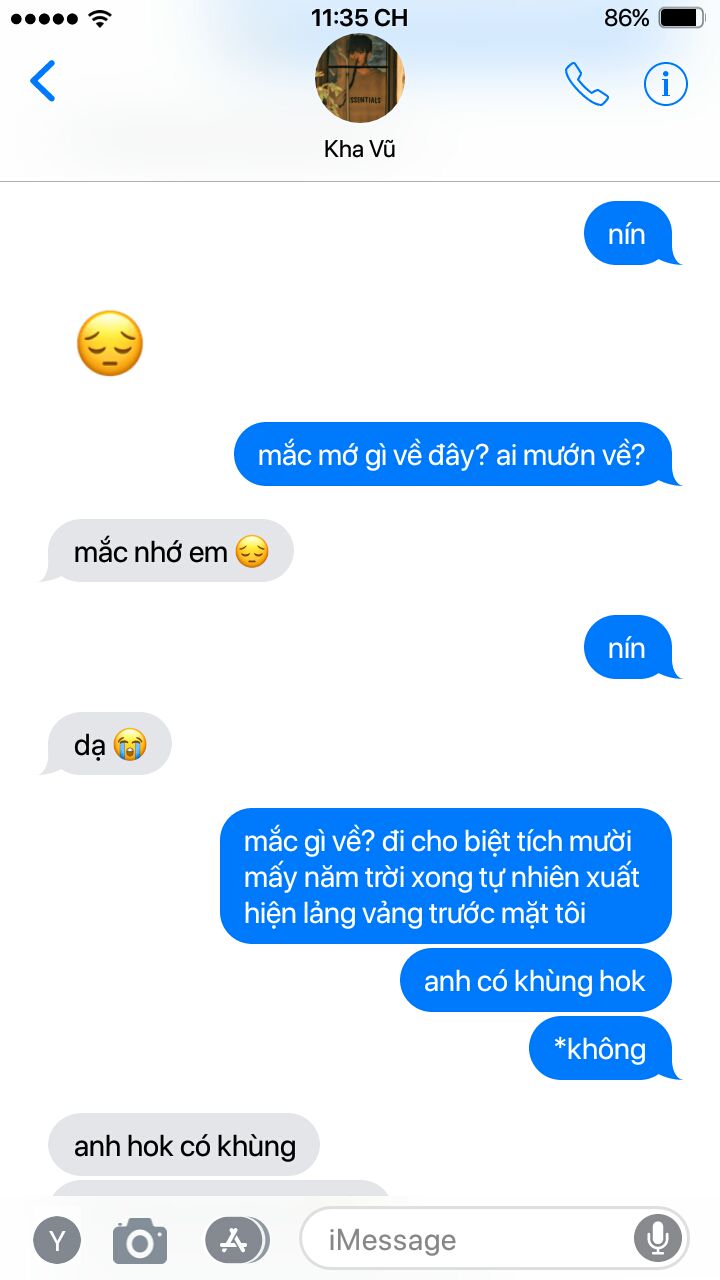The height and width of the screenshot is (1280, 720).
Task: Tap the blue "anh có khùng hok" bubble
Action: (x=535, y=980)
